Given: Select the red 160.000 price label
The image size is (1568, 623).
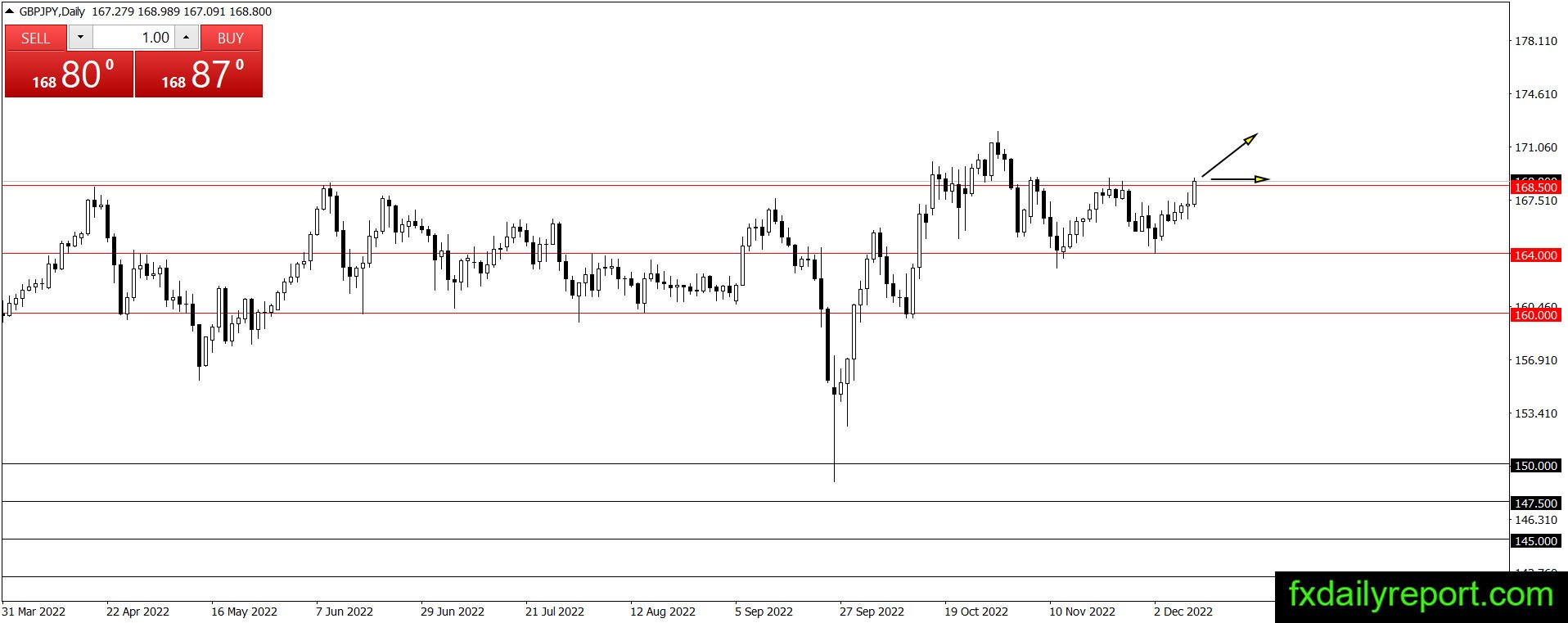Looking at the screenshot, I should (1535, 315).
